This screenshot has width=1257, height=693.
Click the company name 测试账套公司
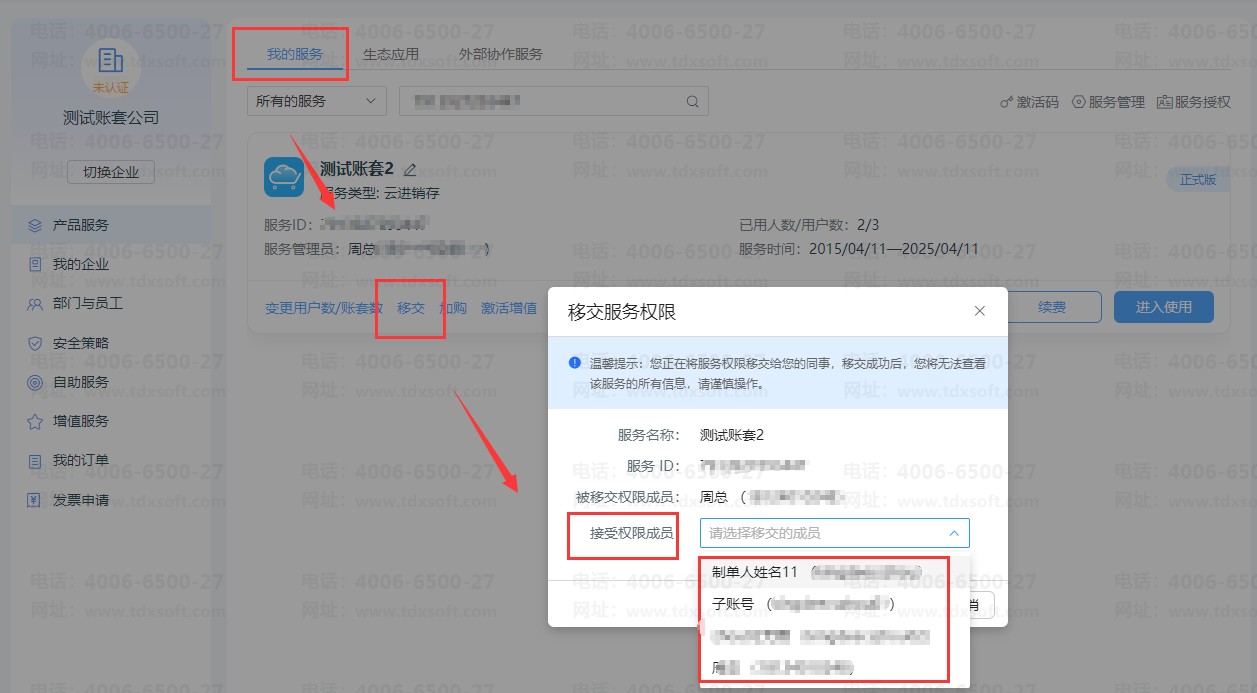[x=111, y=117]
